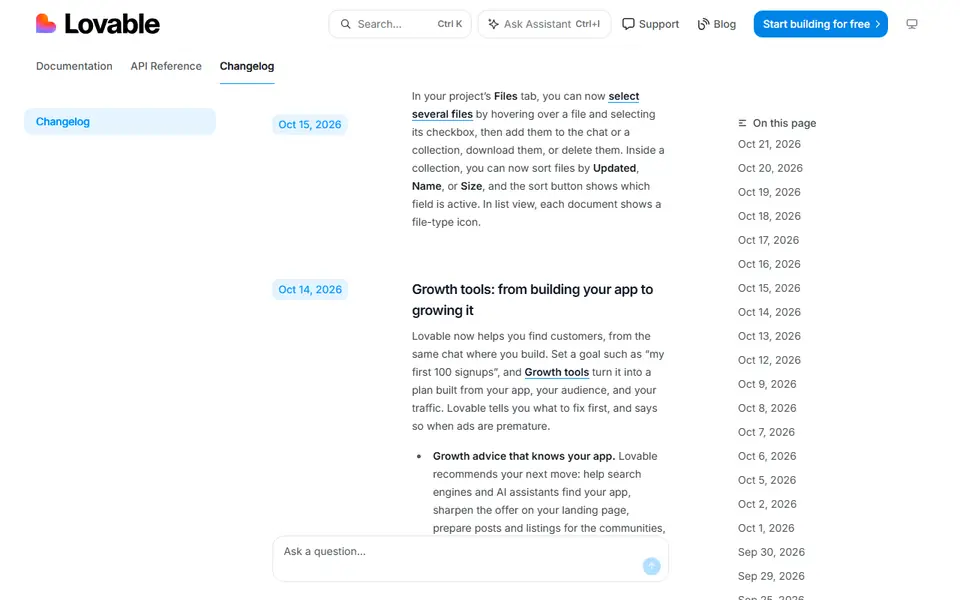960x600 pixels.
Task: Click the Growth tools heading
Action: click(x=533, y=300)
